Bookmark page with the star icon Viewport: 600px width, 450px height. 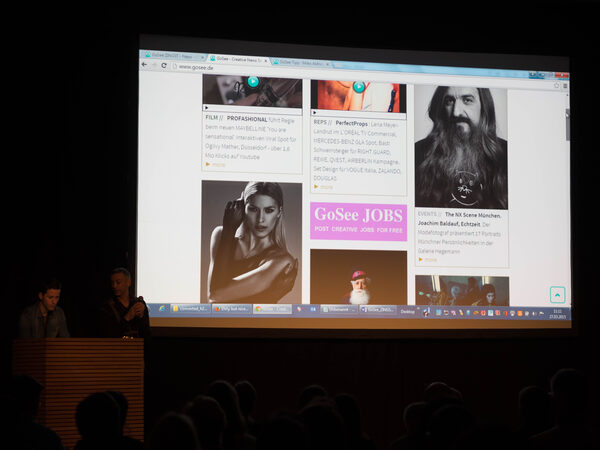tap(556, 85)
